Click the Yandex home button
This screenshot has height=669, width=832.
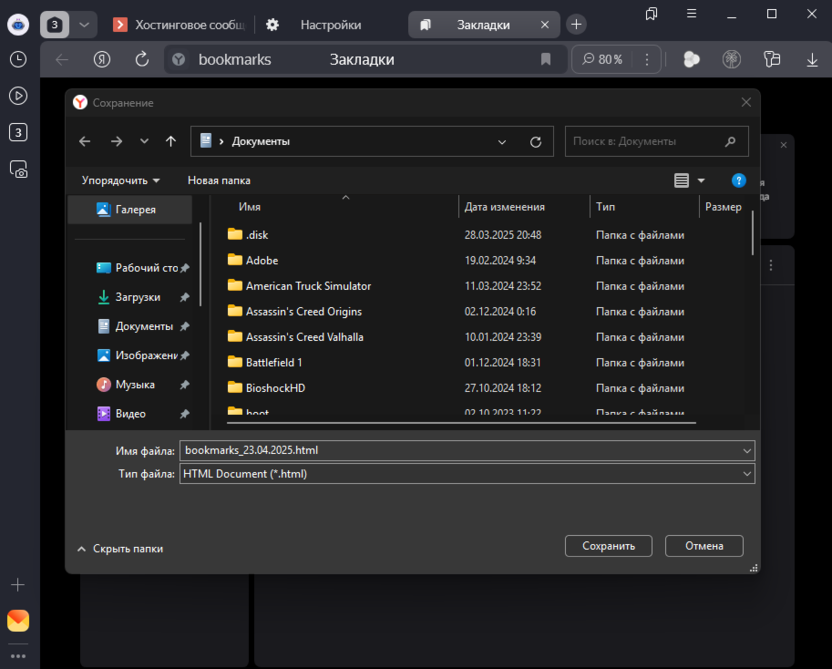tap(102, 60)
